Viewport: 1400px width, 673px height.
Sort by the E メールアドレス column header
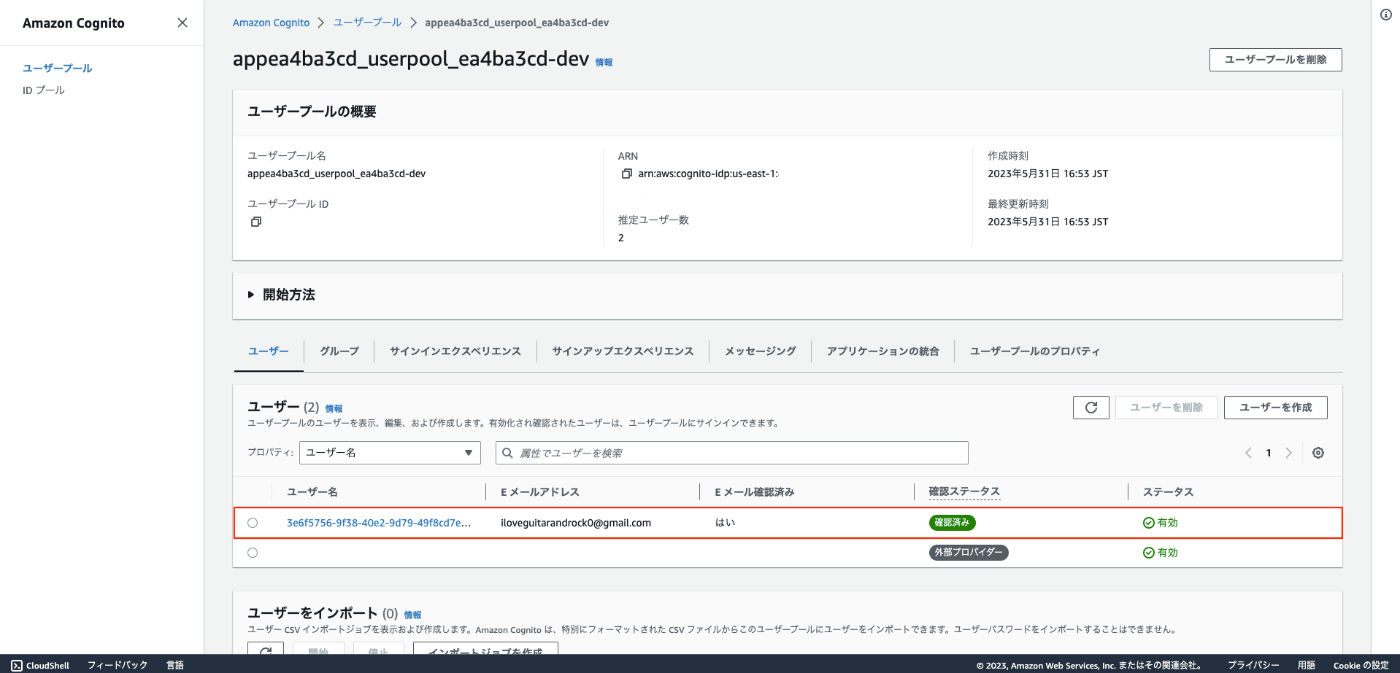[x=540, y=492]
